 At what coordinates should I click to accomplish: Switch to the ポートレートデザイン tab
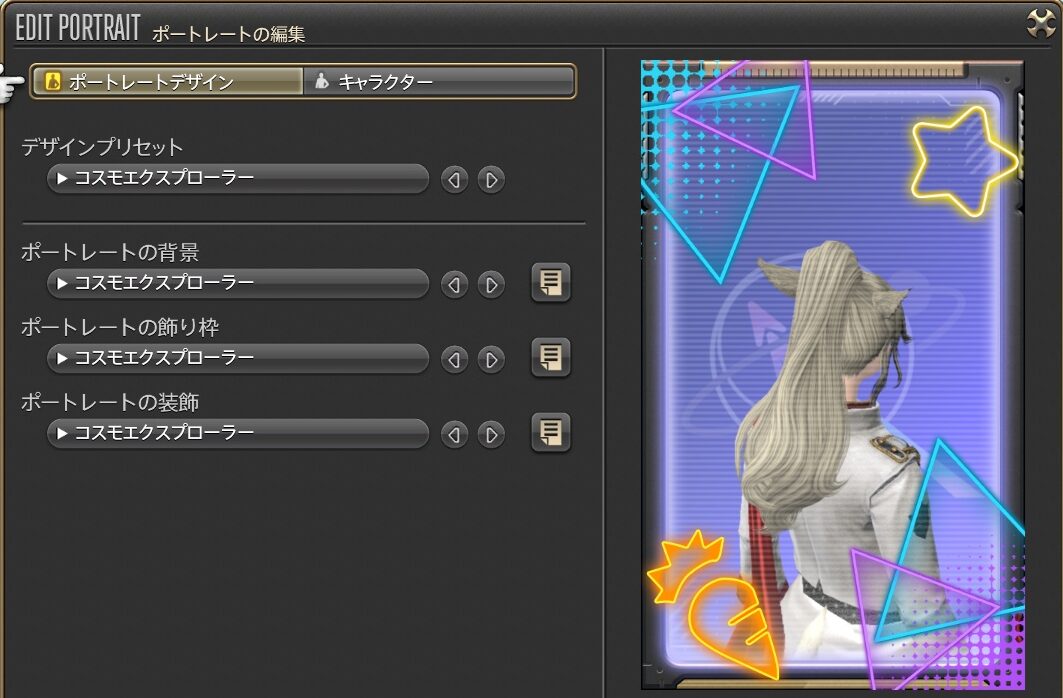point(167,82)
